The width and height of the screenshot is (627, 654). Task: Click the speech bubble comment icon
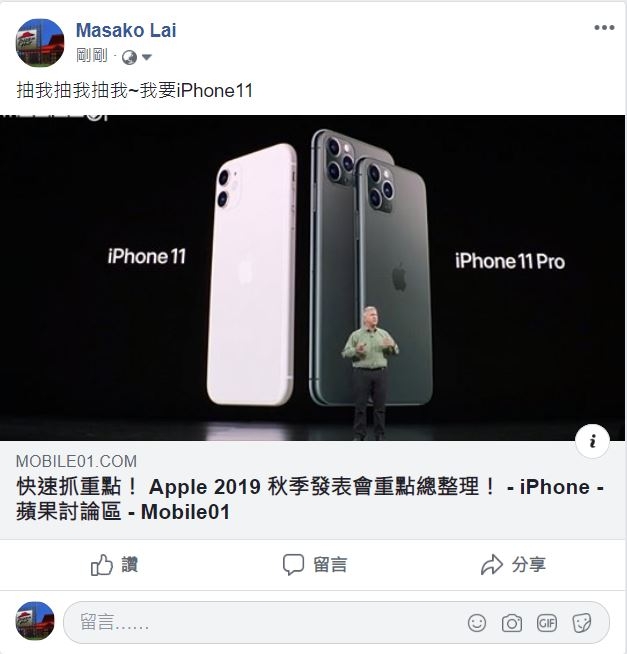pos(293,565)
